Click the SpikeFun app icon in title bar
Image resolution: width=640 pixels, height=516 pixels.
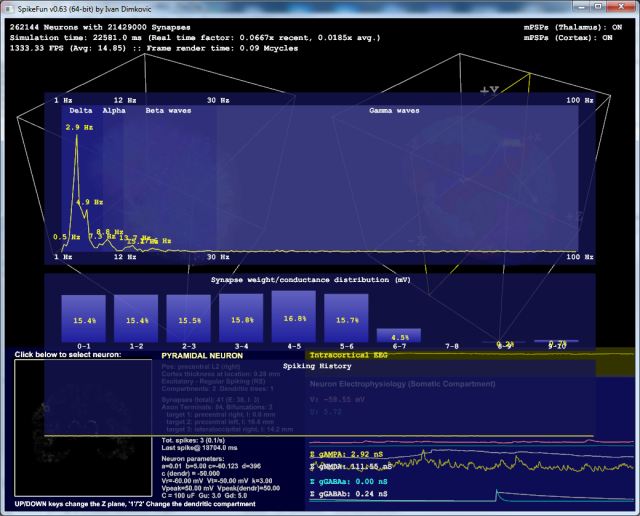pyautogui.click(x=10, y=9)
